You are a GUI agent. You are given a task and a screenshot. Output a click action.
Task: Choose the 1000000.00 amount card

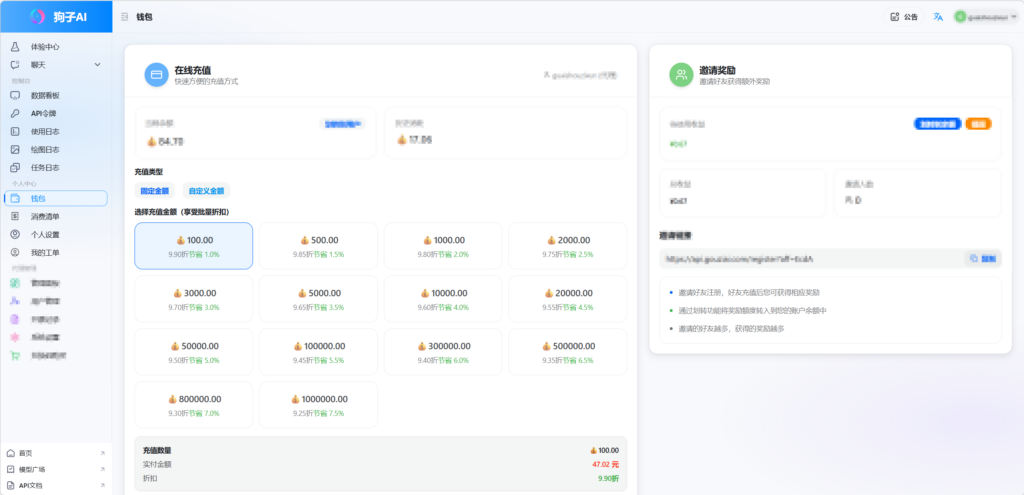point(319,405)
